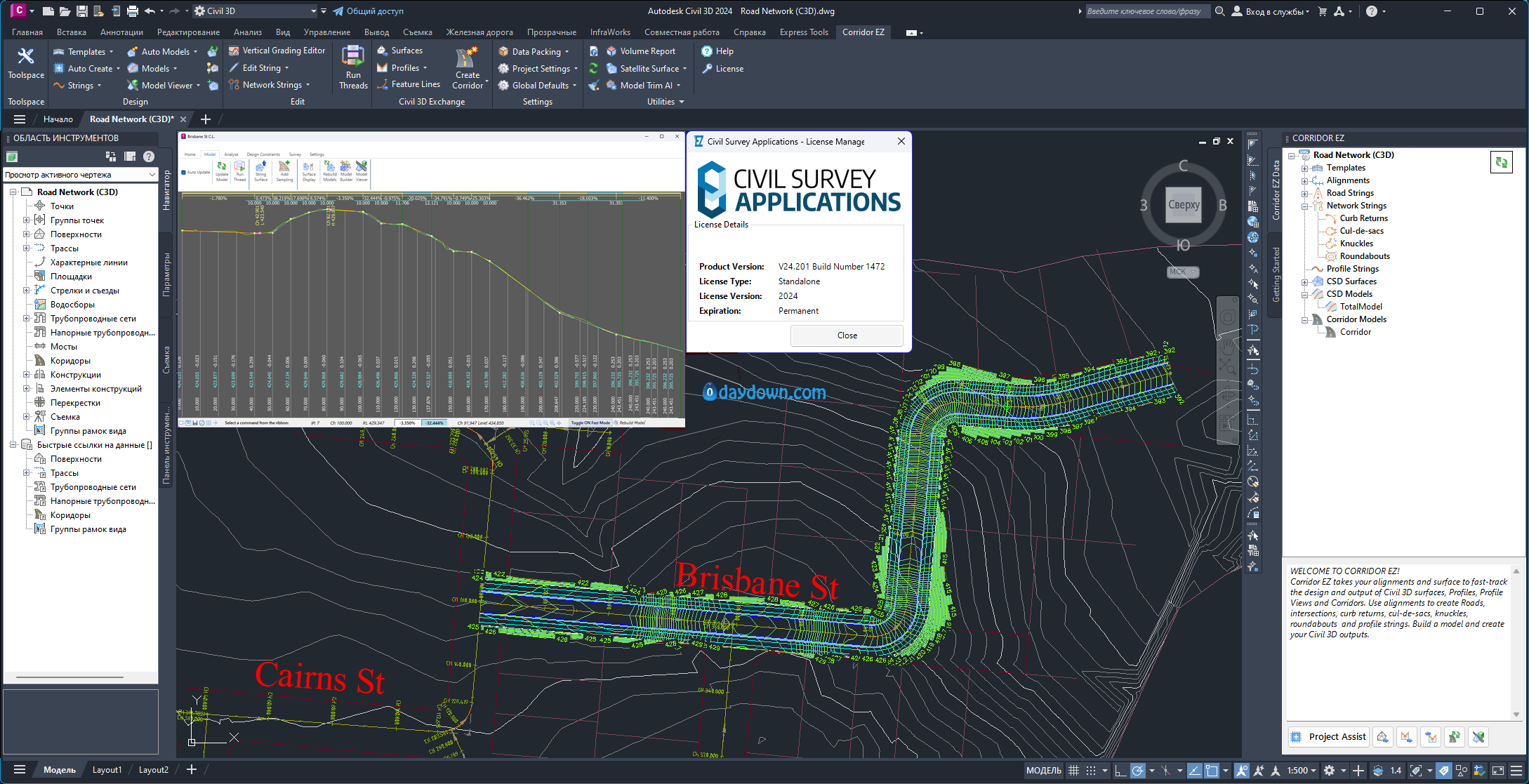
Task: Collapse the Network Strings node in Corridor EZ
Action: click(1304, 206)
